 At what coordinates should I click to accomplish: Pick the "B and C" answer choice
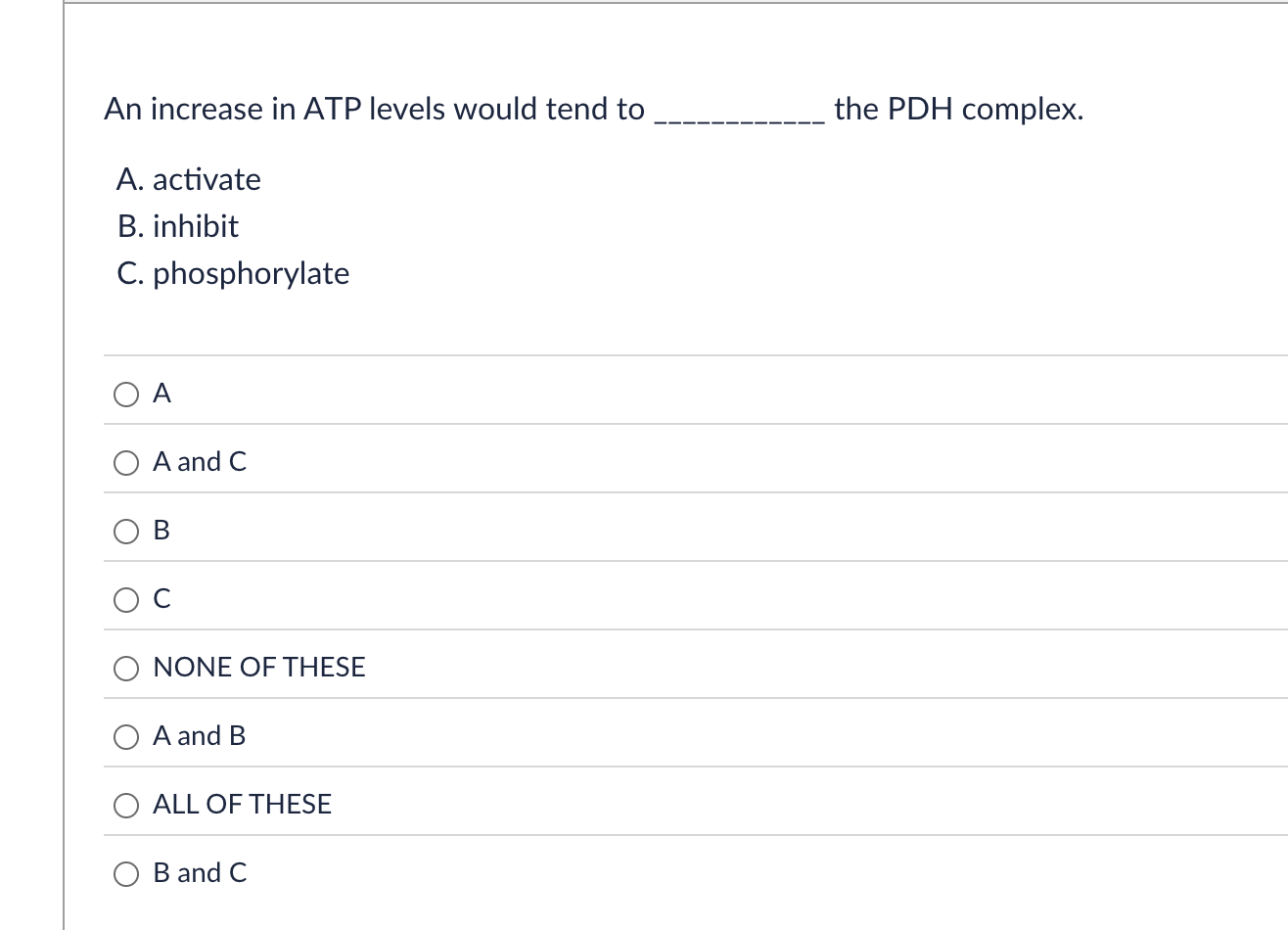pos(125,873)
